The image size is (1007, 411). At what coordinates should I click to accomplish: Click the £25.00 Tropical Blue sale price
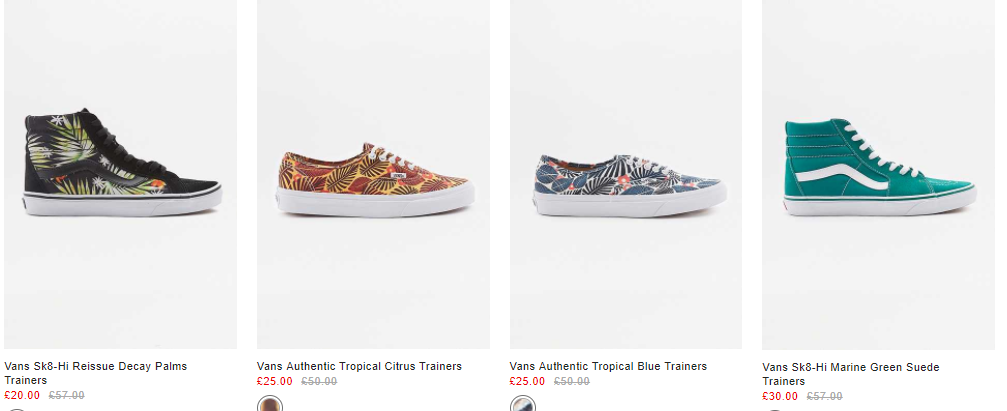click(x=527, y=381)
